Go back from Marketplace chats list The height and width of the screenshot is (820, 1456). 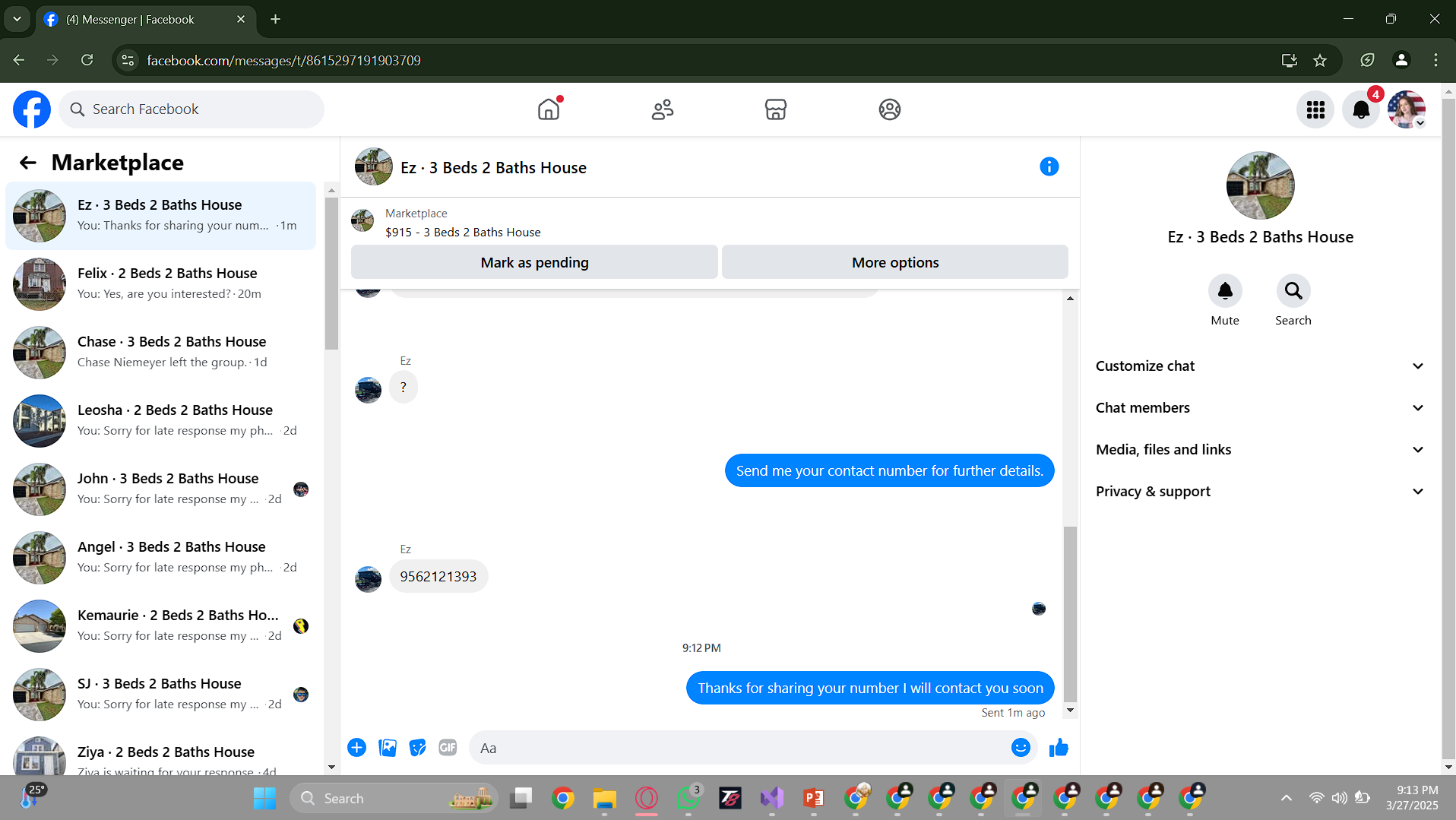[28, 163]
